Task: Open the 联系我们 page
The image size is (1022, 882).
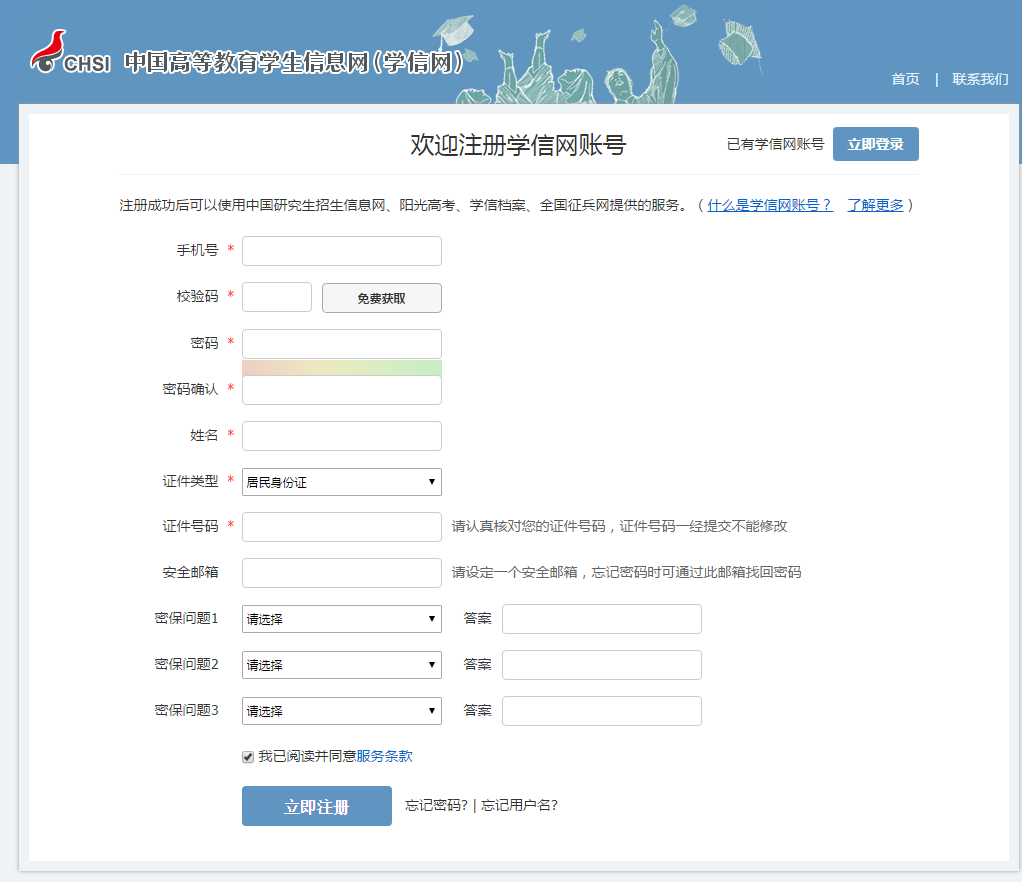Action: pyautogui.click(x=979, y=79)
